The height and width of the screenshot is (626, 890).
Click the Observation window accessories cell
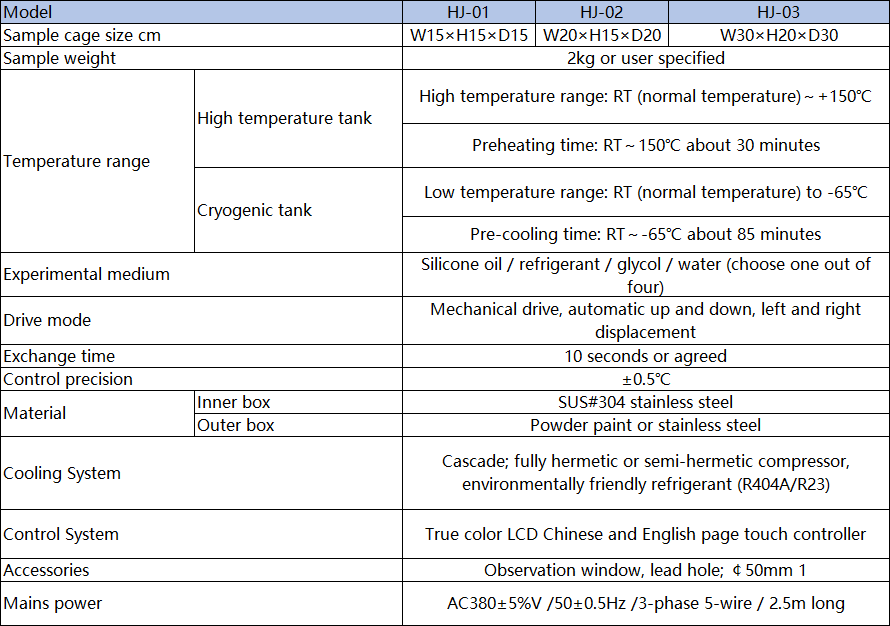click(645, 570)
